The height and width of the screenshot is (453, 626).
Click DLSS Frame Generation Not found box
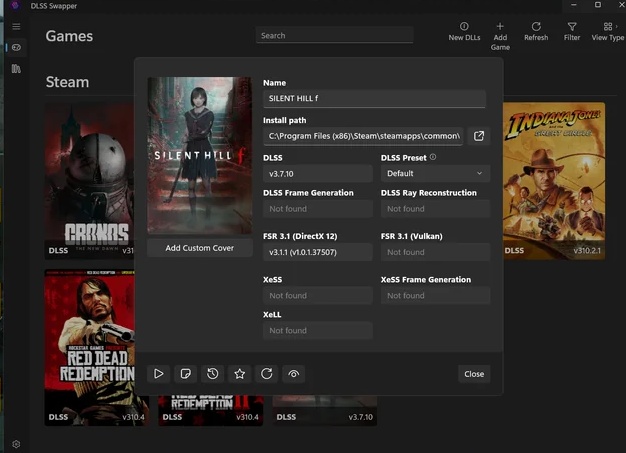[x=318, y=209]
